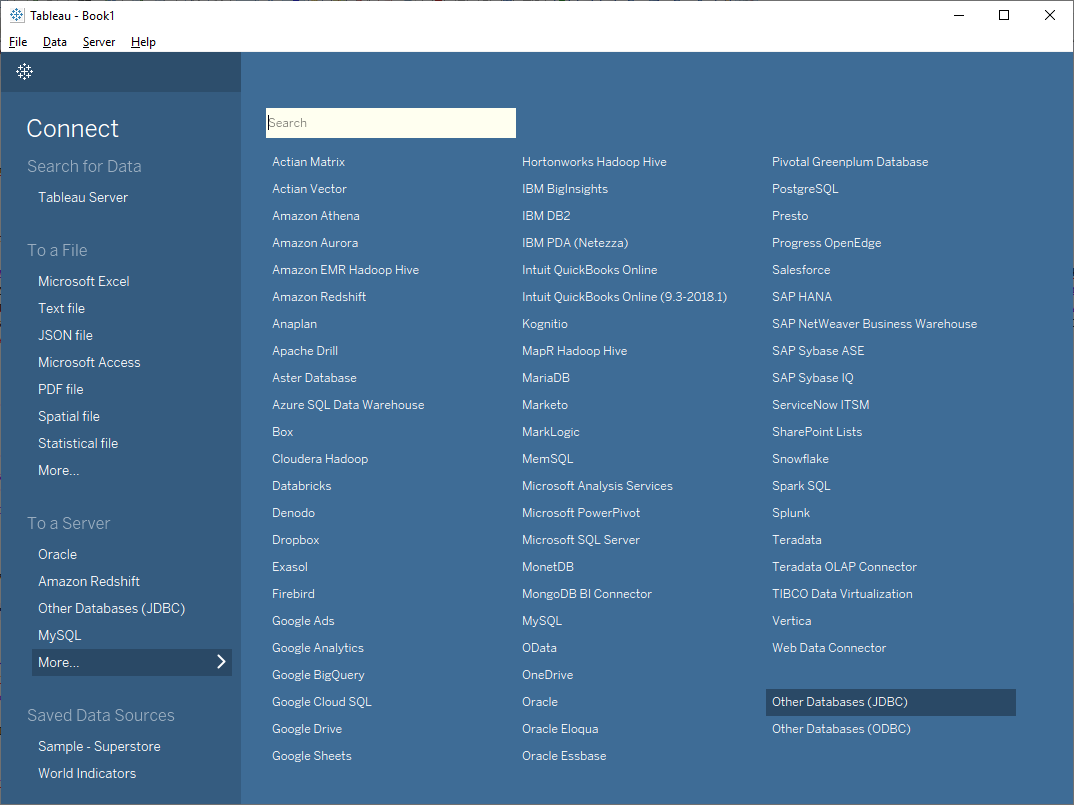Select MariaDB connector

(546, 377)
